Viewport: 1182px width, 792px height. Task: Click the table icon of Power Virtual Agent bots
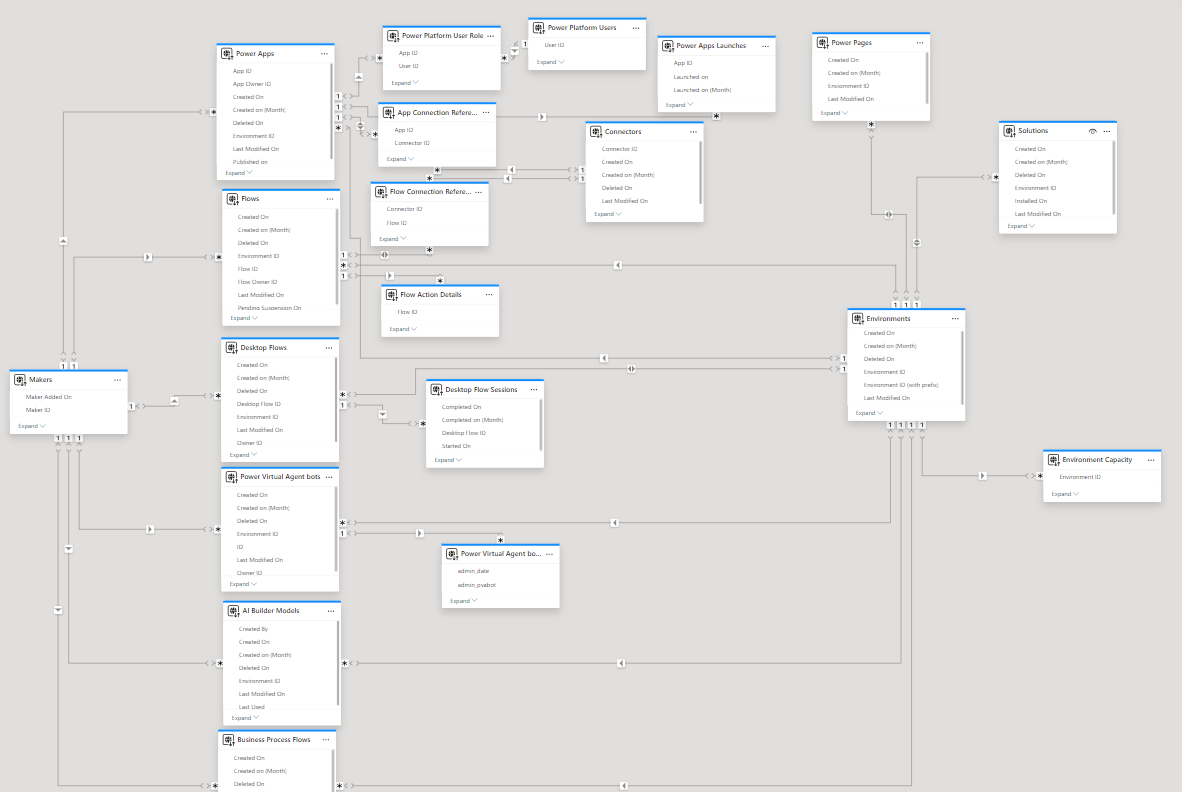point(231,477)
